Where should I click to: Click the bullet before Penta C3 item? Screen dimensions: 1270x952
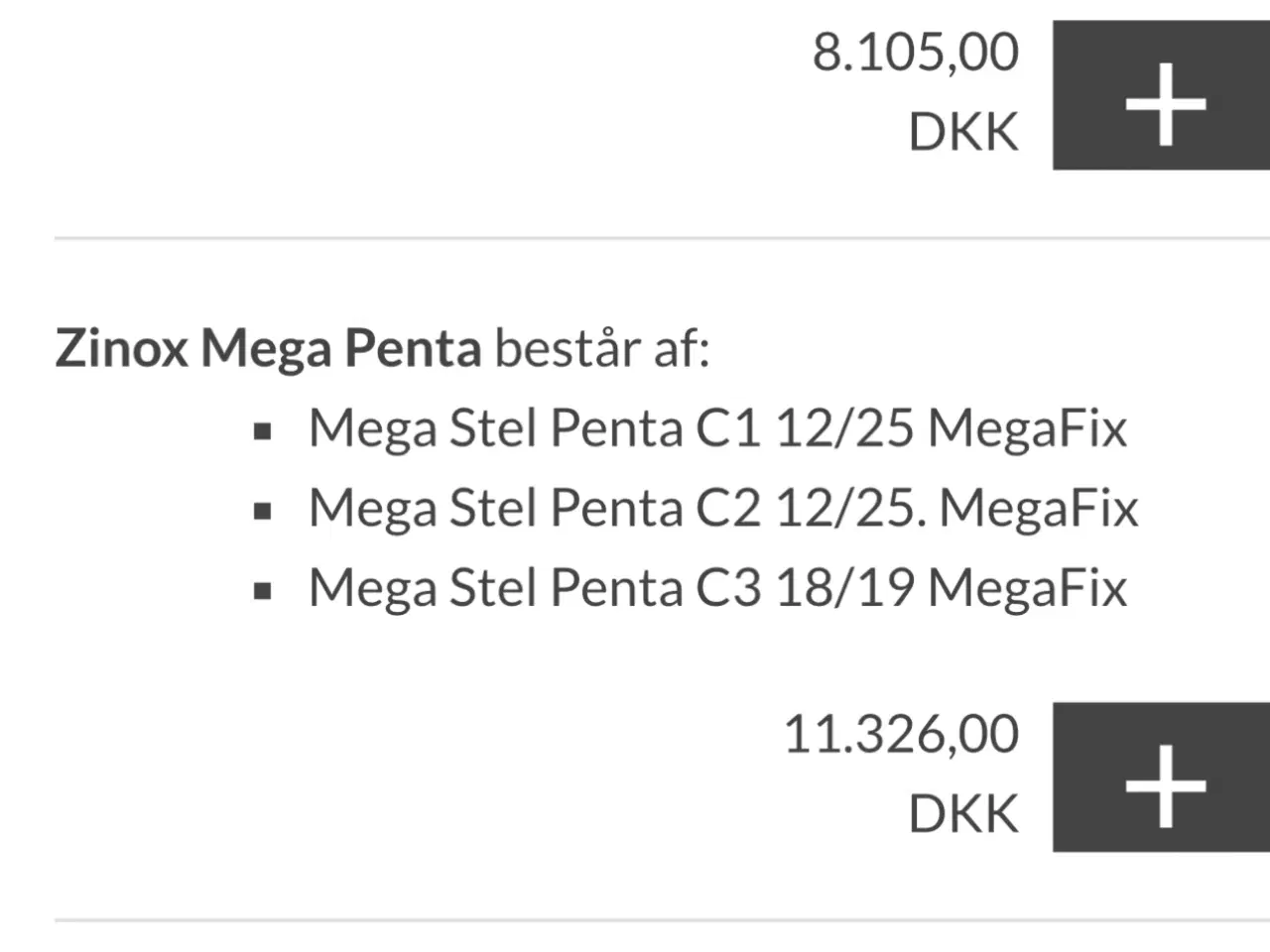point(263,592)
